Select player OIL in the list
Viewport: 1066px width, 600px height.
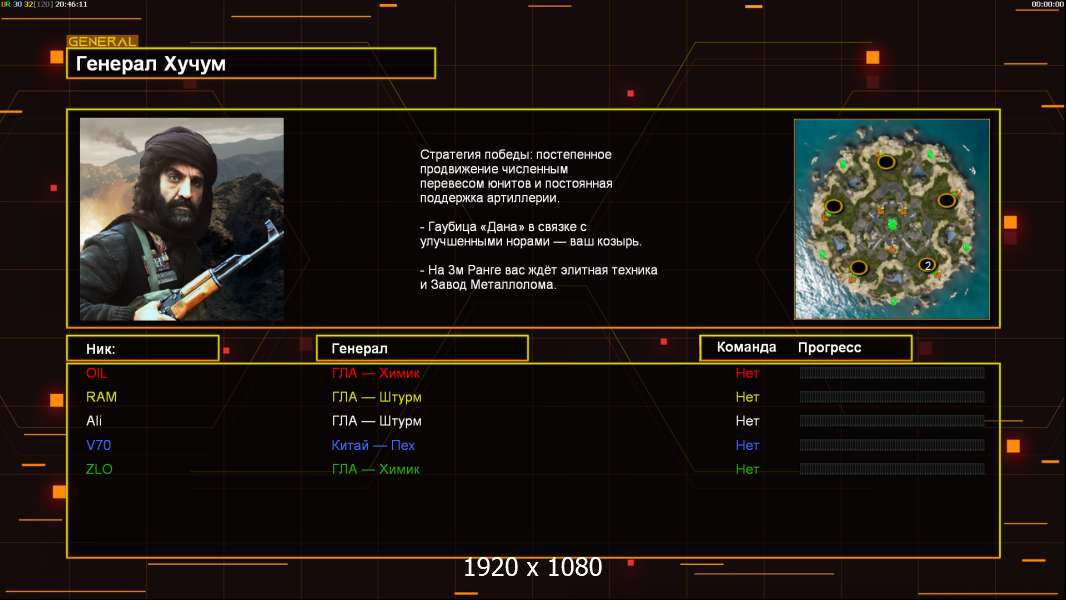pyautogui.click(x=96, y=373)
